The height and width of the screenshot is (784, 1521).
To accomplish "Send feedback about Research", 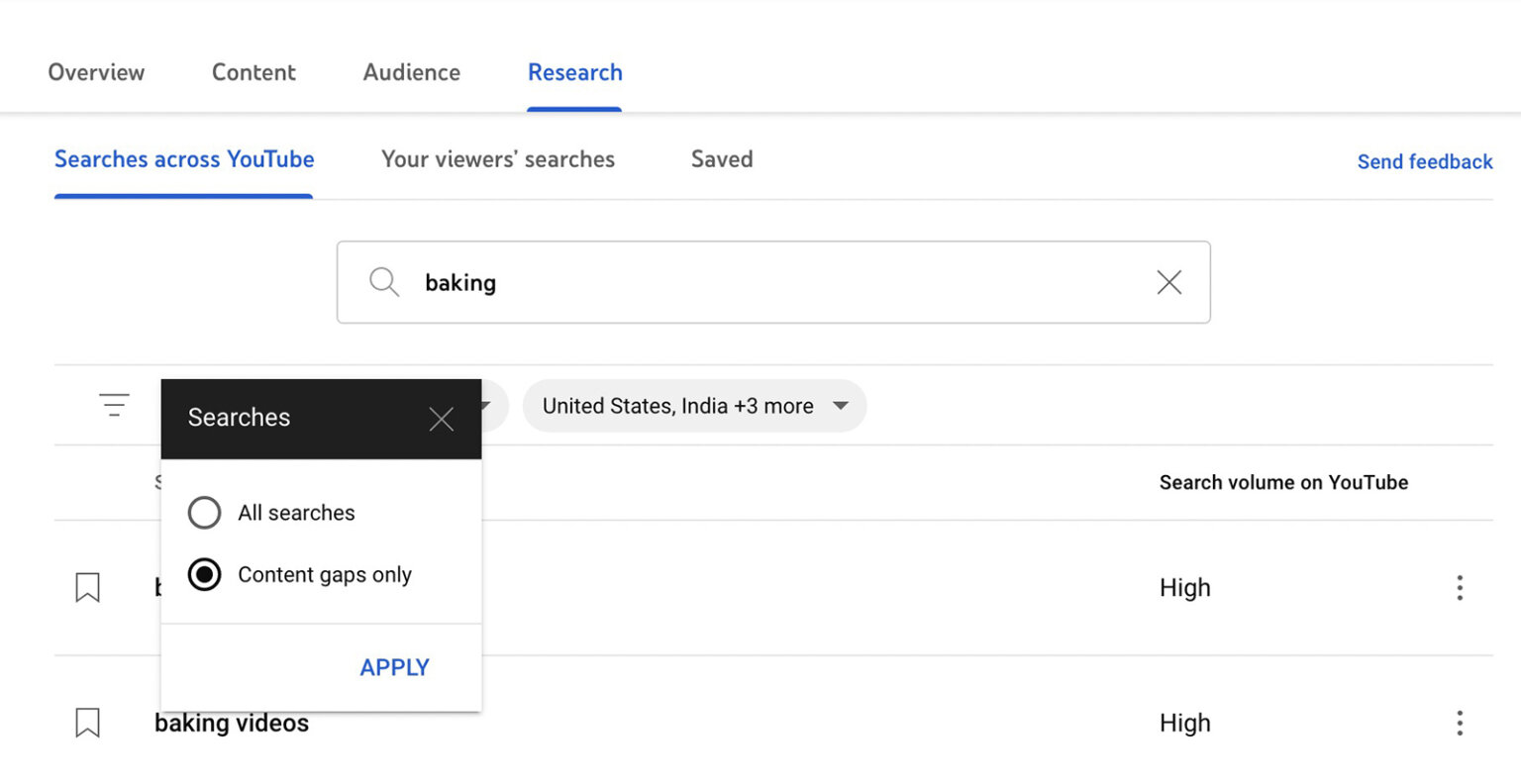I will point(1424,161).
